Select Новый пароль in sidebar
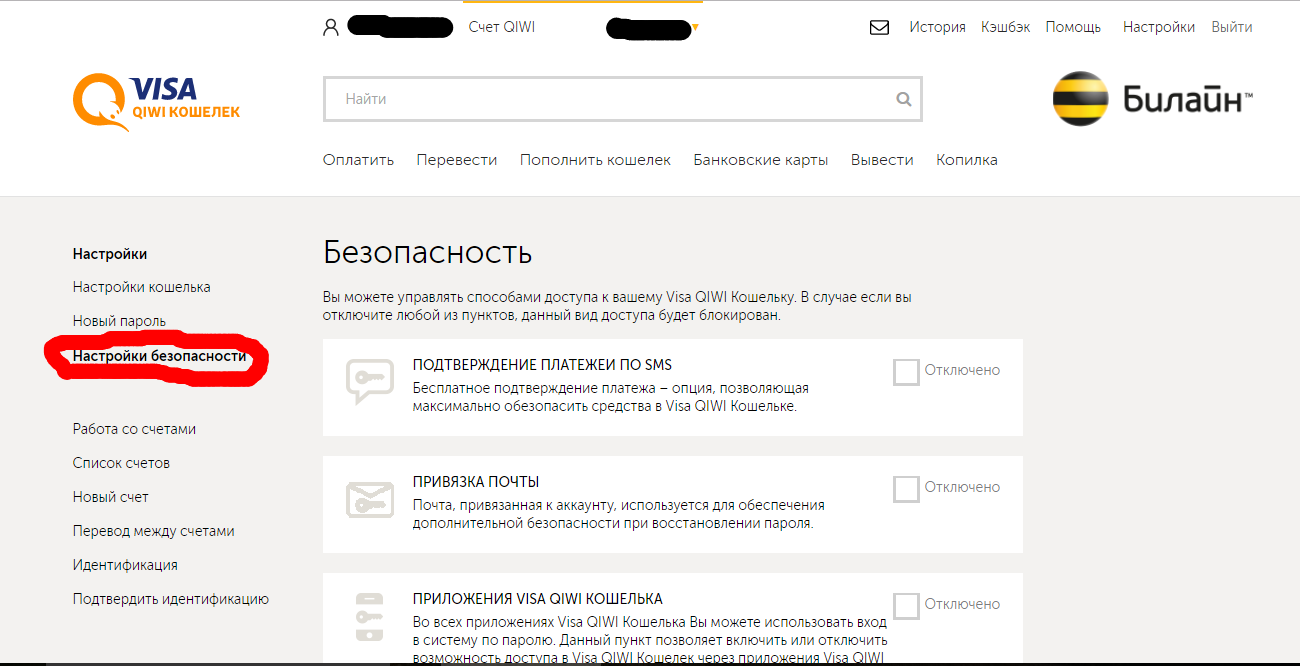1300x666 pixels. click(x=119, y=321)
